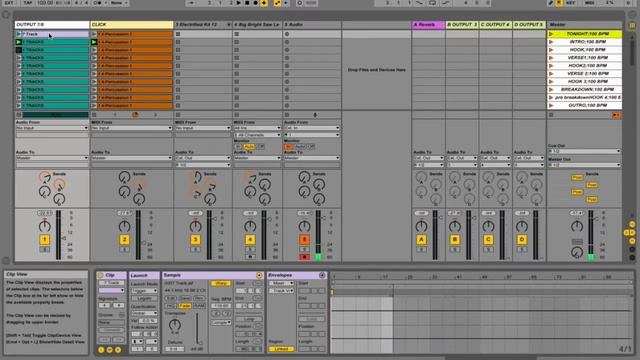
Task: Click the transport Stop button
Action: tap(247, 3)
